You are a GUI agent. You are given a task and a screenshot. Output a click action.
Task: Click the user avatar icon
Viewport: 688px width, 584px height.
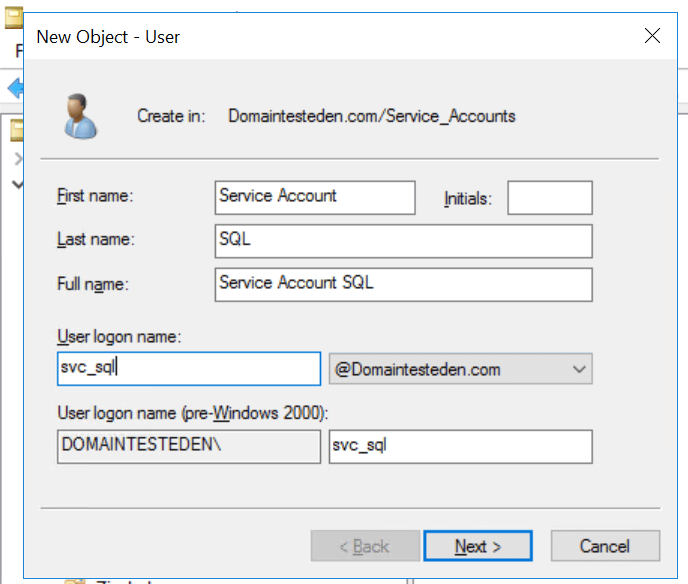[80, 116]
